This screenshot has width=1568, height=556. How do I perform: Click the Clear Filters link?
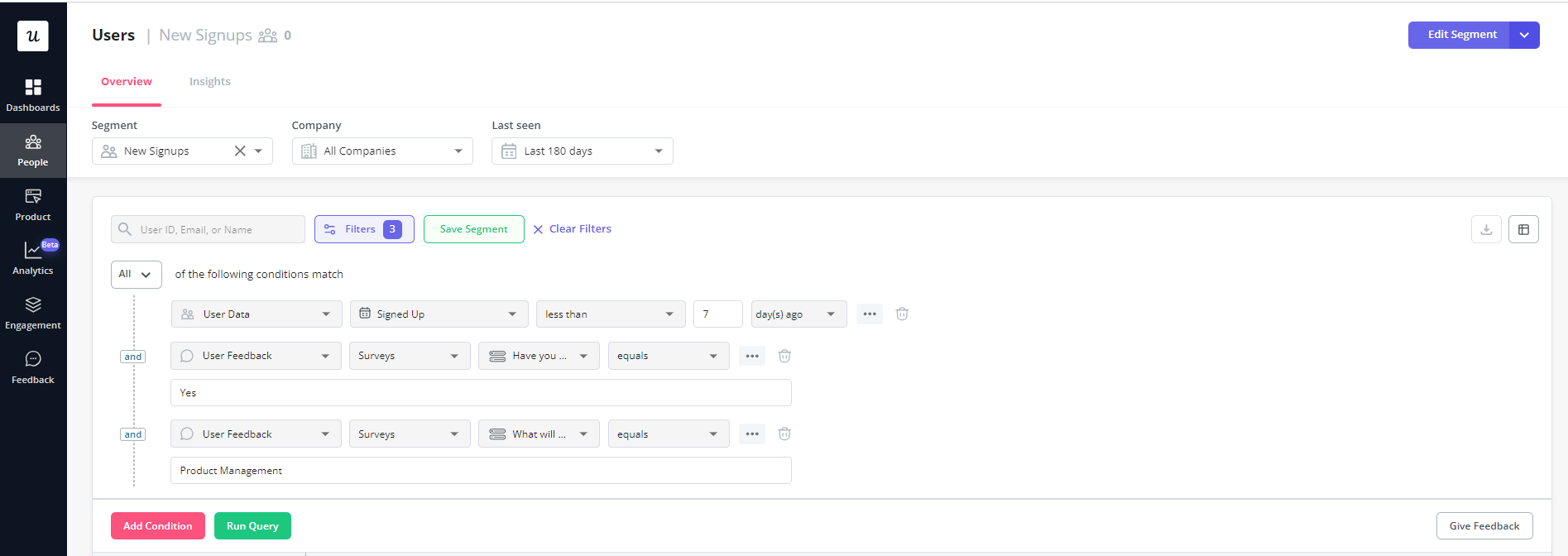point(572,229)
